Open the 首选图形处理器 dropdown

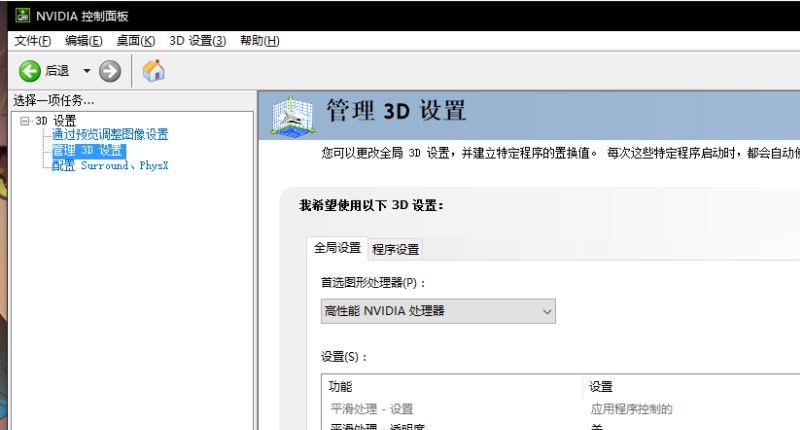[x=438, y=311]
